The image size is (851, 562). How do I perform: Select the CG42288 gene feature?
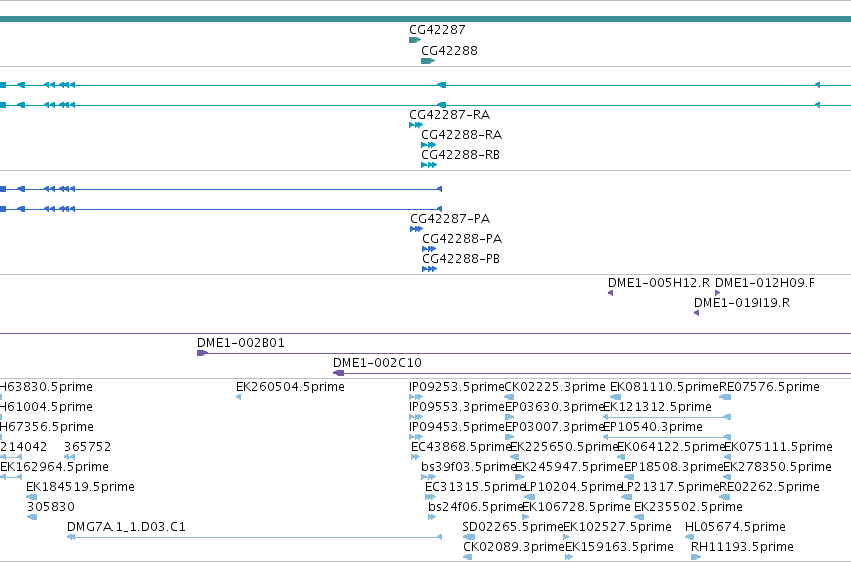[428, 61]
